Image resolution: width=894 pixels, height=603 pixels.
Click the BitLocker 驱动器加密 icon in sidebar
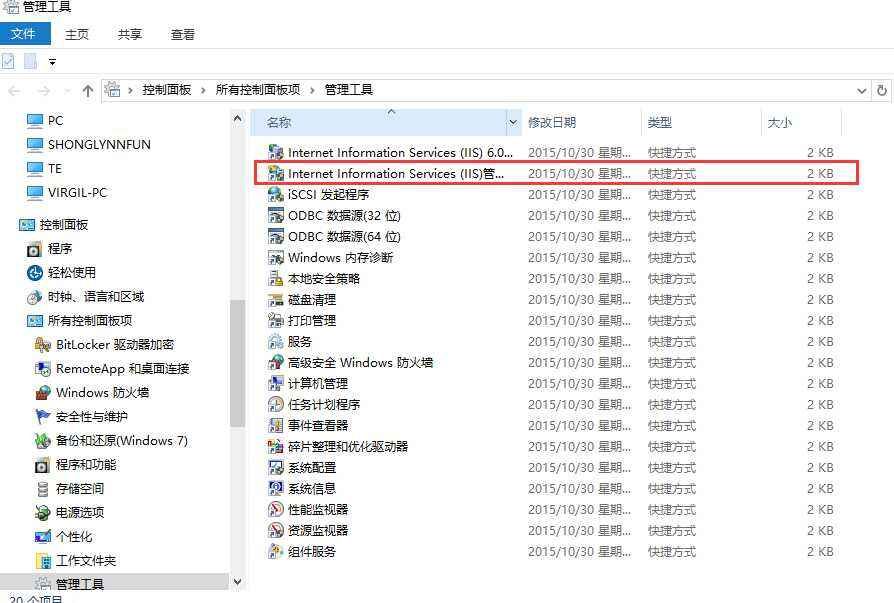pos(43,345)
